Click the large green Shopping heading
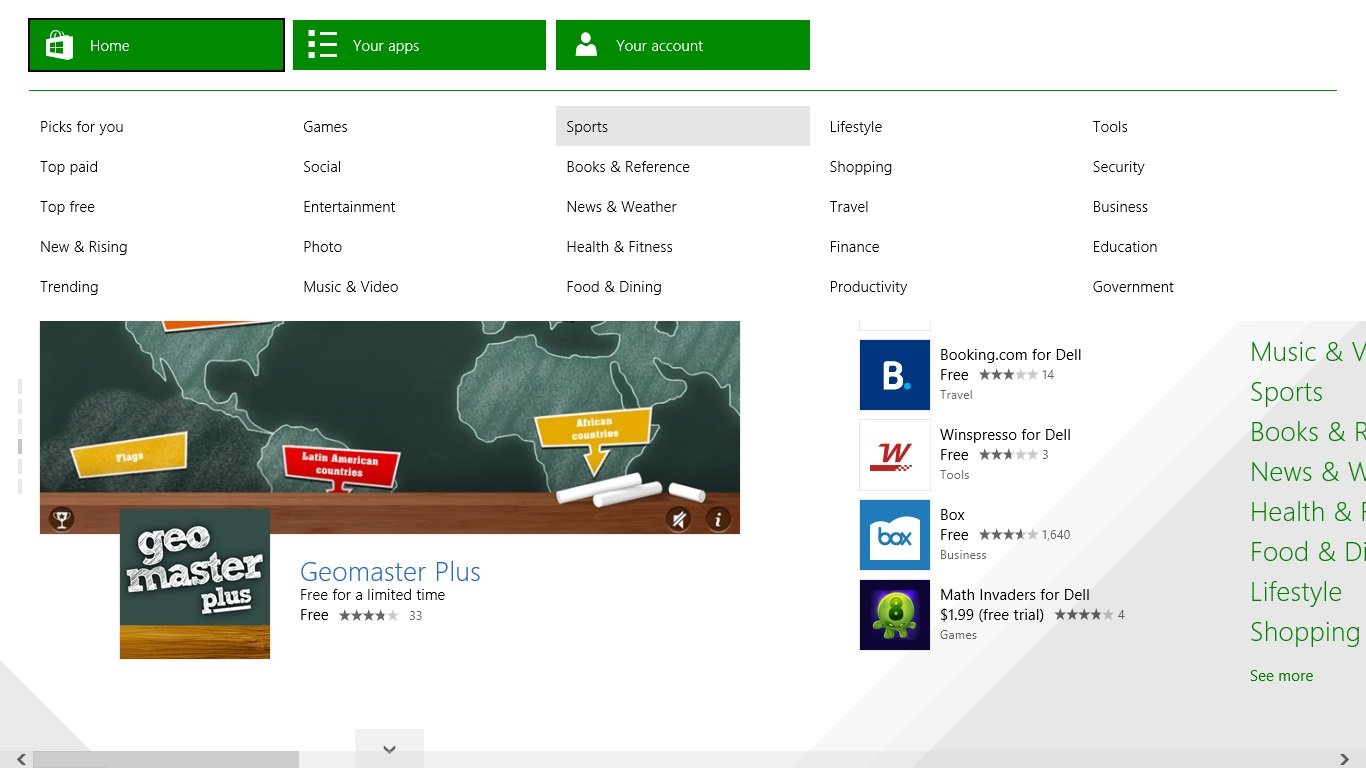Screen dimensions: 1366x768 (1305, 632)
